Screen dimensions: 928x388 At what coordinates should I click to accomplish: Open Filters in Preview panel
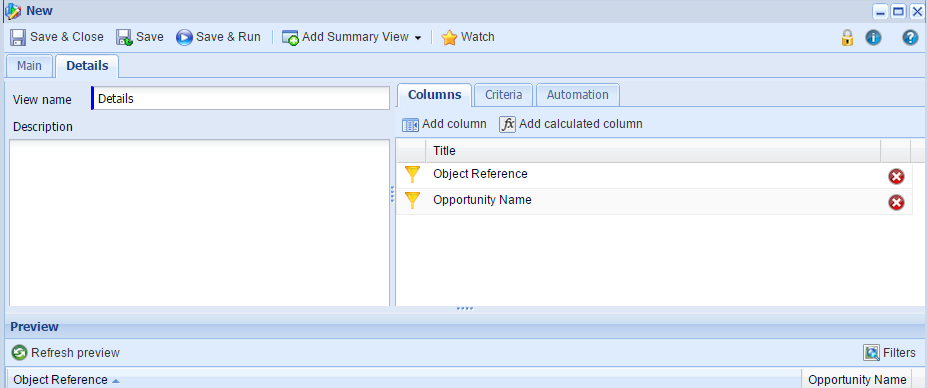point(890,353)
